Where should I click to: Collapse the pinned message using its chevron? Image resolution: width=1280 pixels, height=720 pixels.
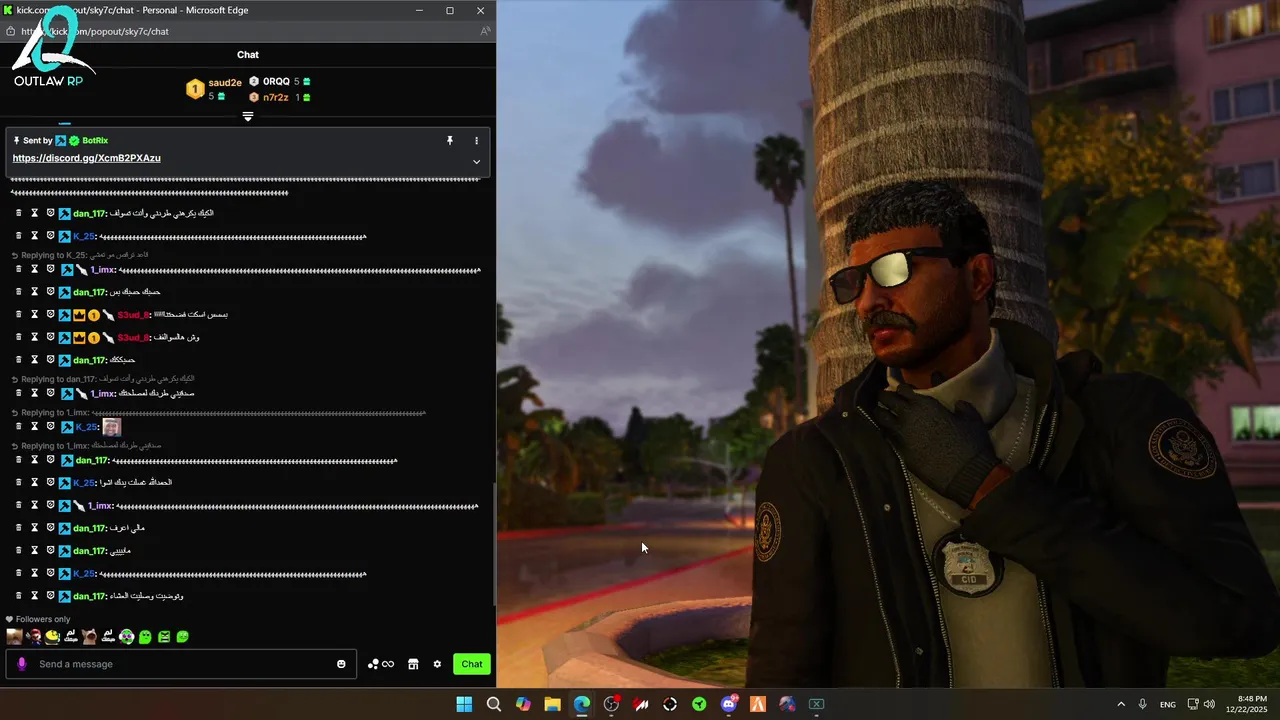[x=476, y=162]
